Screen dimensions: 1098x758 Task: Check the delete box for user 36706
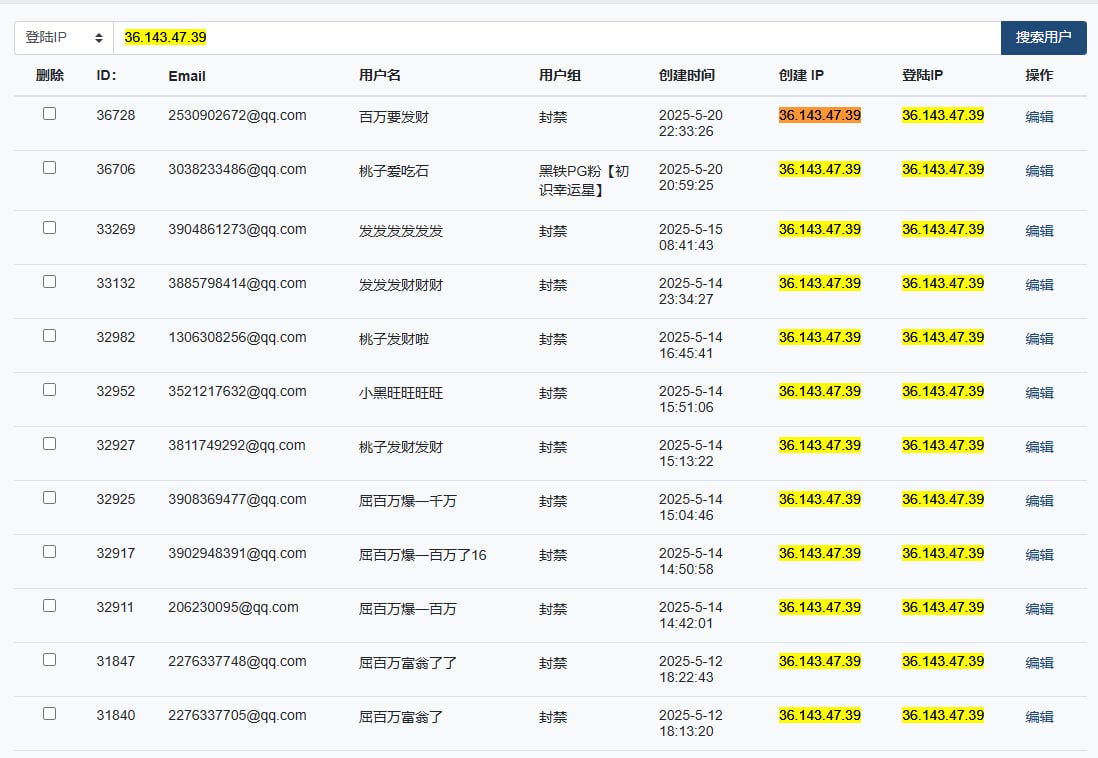point(49,167)
